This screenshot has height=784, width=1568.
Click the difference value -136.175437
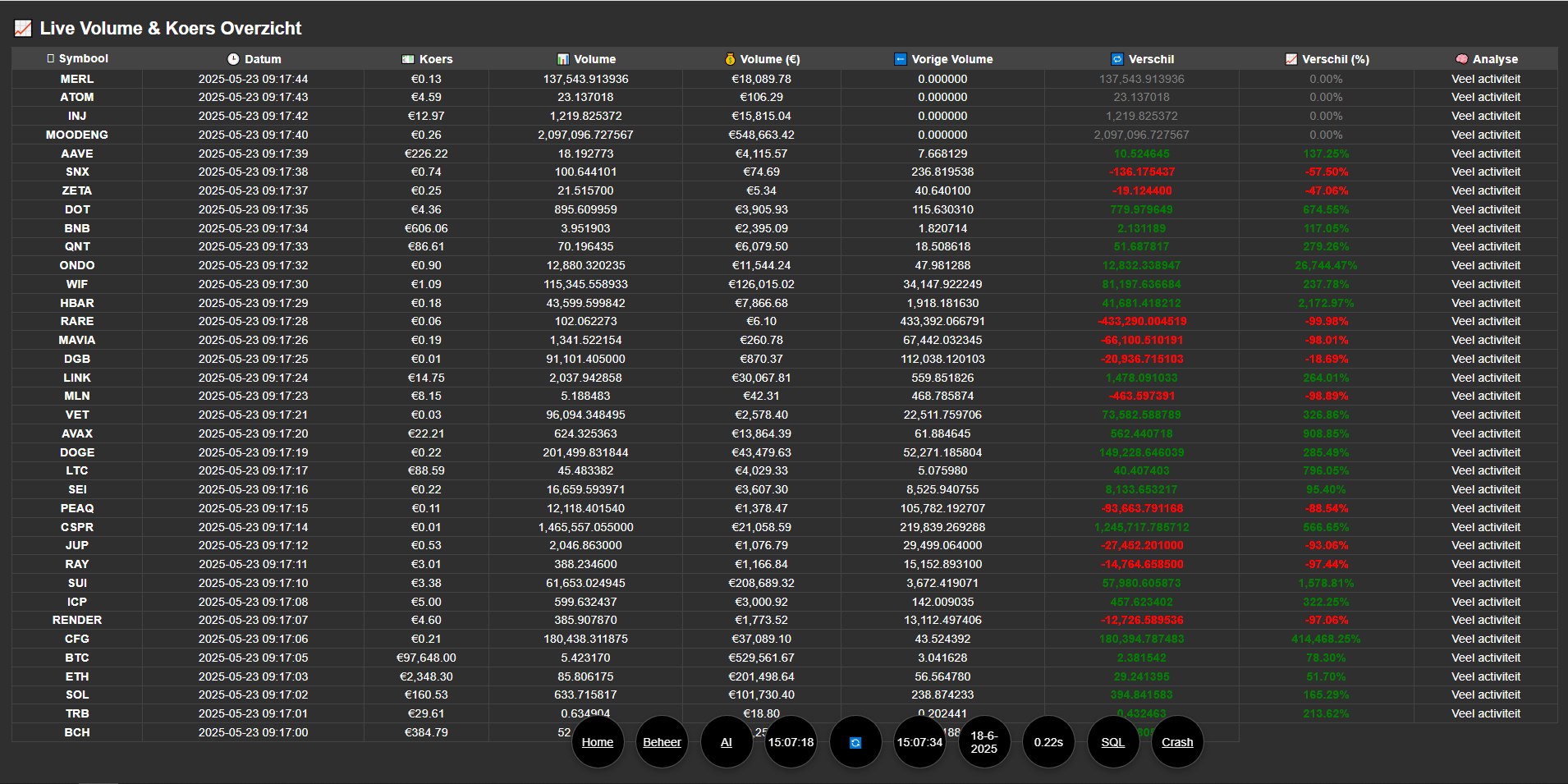coord(1142,172)
